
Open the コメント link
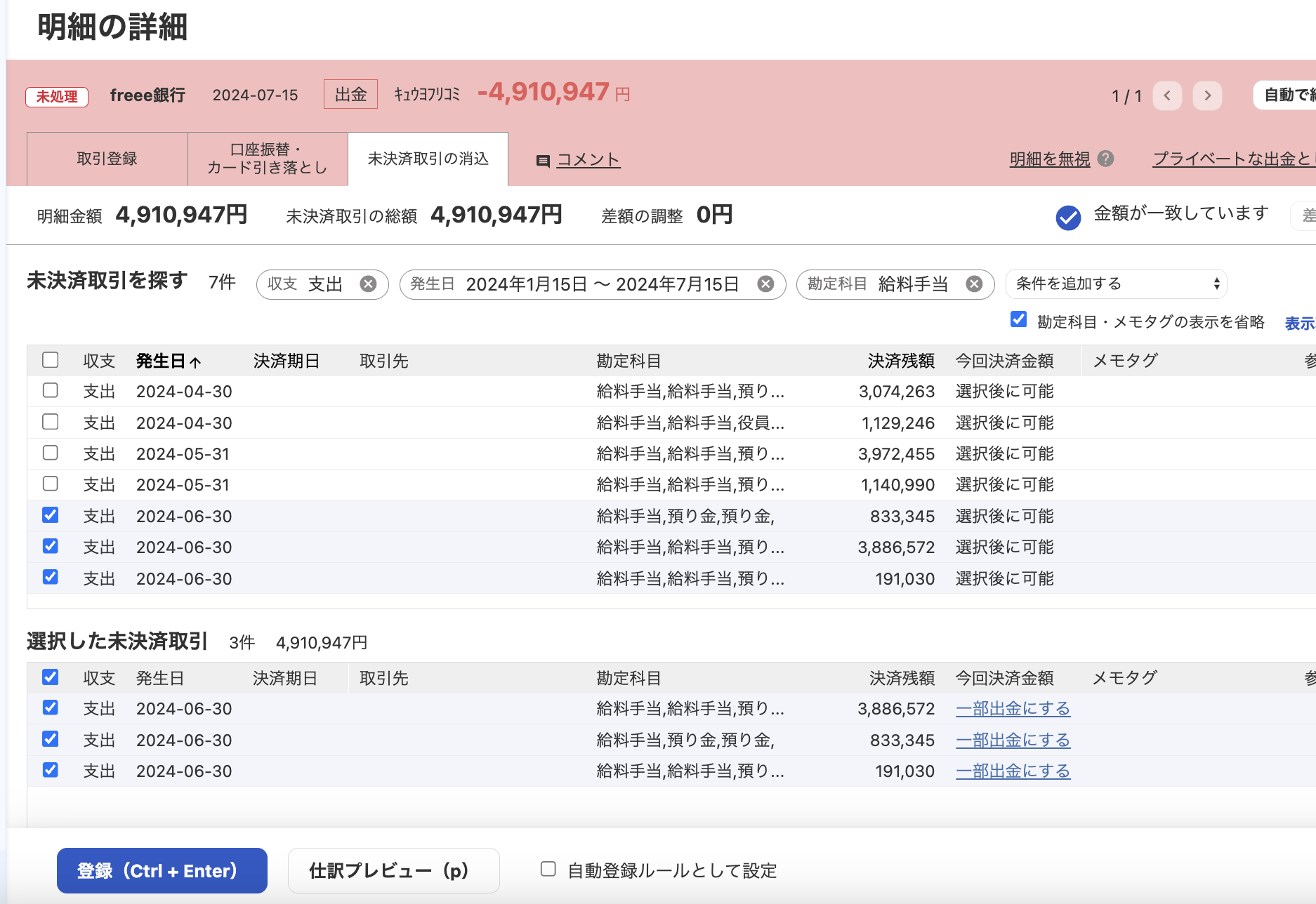click(x=588, y=160)
